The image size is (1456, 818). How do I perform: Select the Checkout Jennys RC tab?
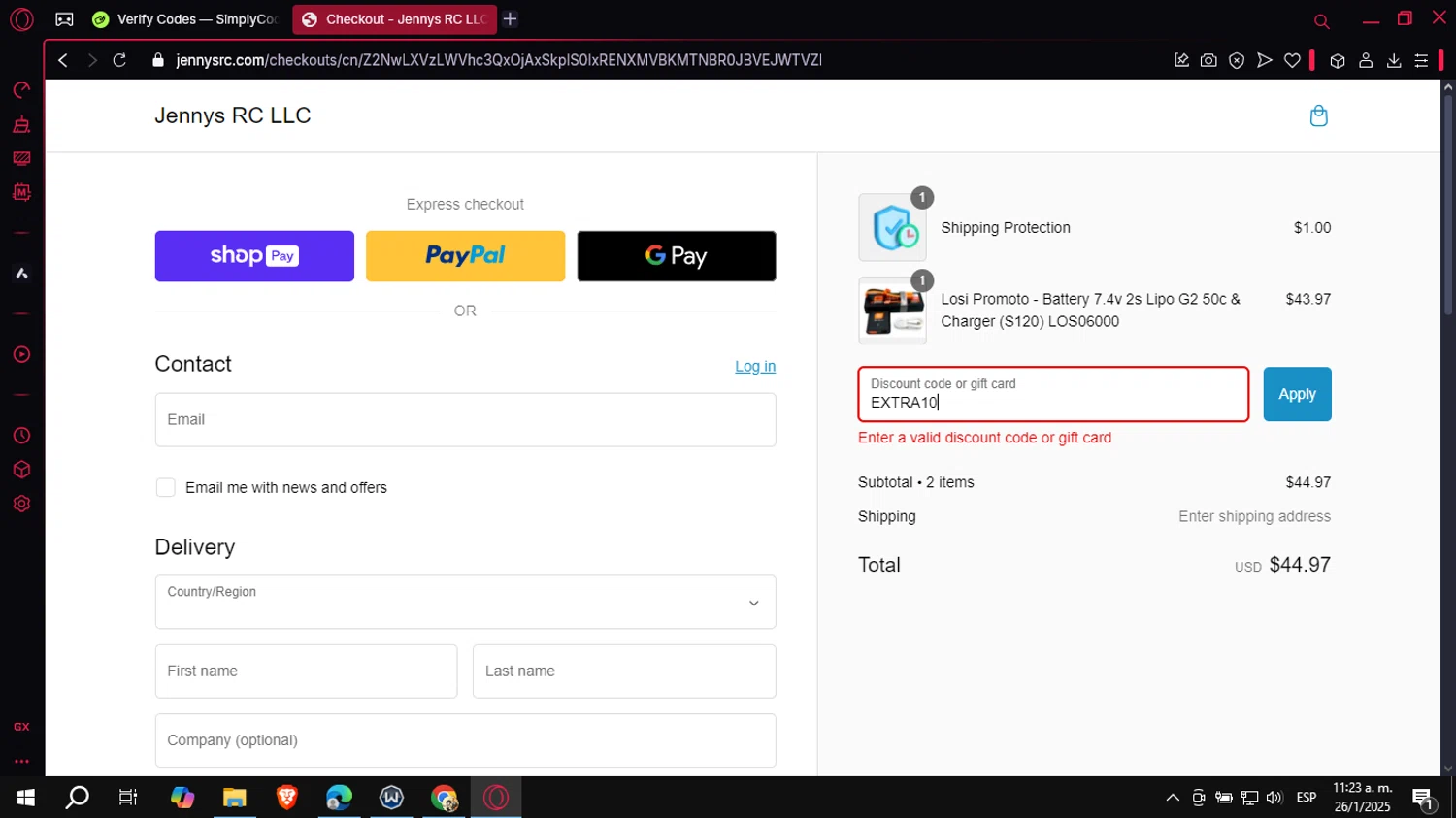click(x=394, y=19)
